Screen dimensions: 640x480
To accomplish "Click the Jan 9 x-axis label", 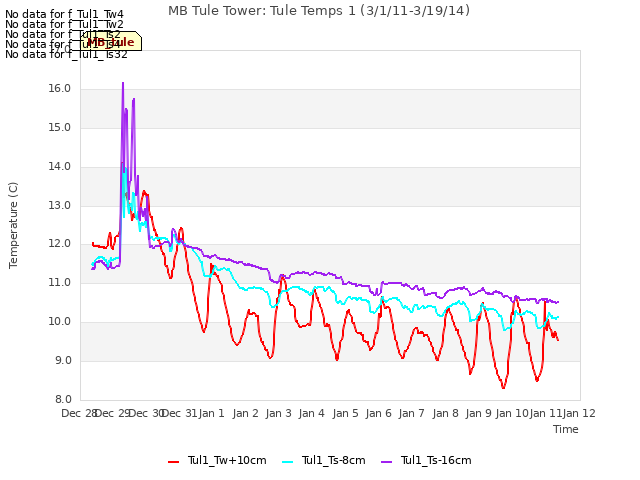I will click(479, 413).
